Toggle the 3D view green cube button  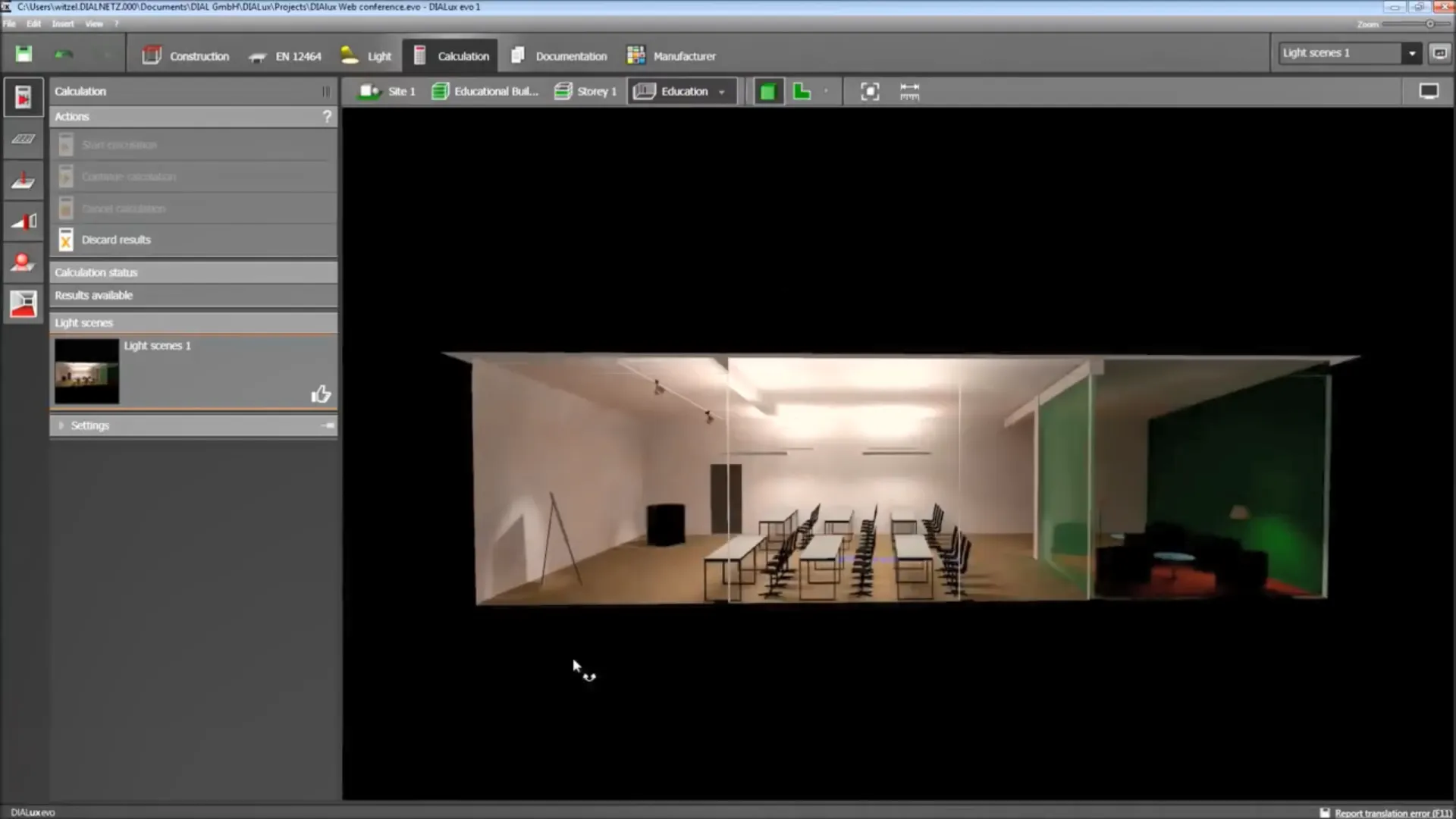(x=767, y=92)
